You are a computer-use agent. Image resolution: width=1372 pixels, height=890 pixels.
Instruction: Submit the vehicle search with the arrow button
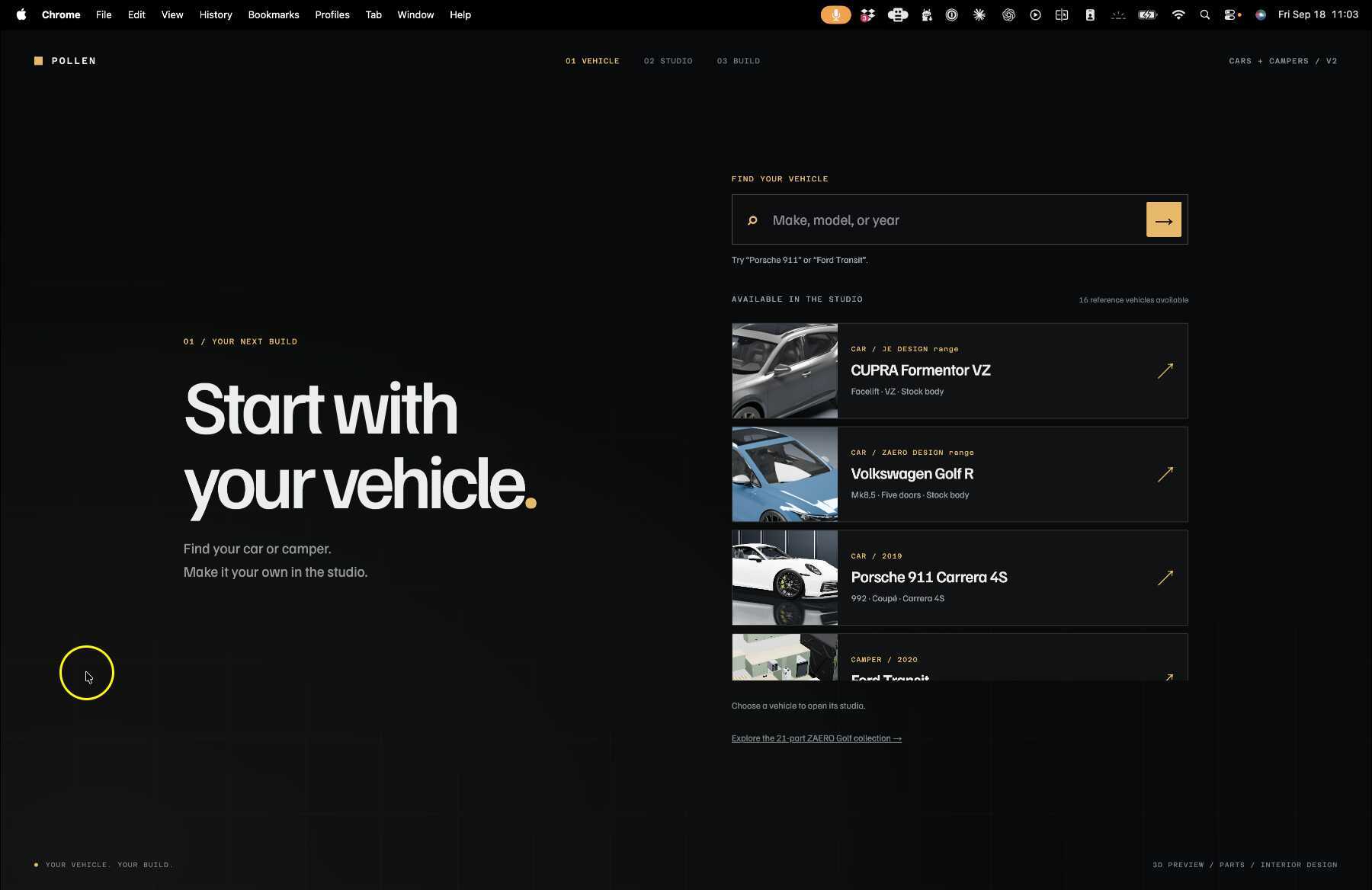coord(1164,219)
